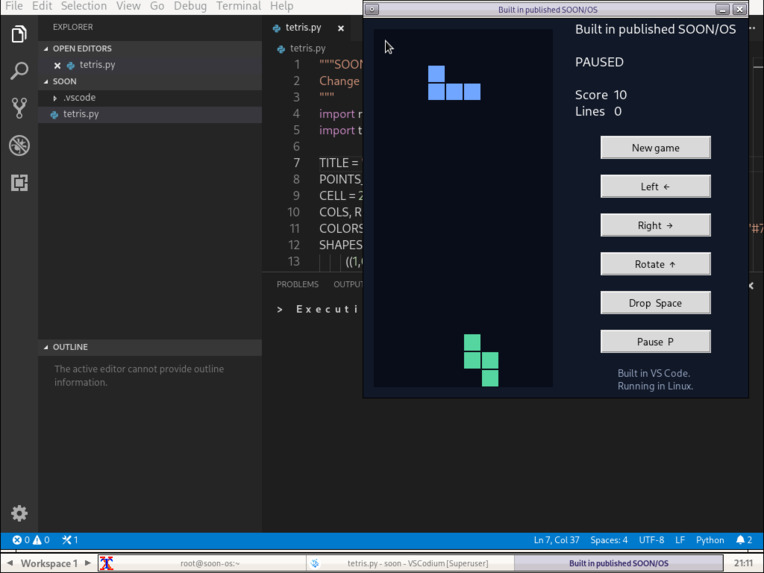Viewport: 764px width, 573px height.
Task: Open the Go menu
Action: (157, 6)
